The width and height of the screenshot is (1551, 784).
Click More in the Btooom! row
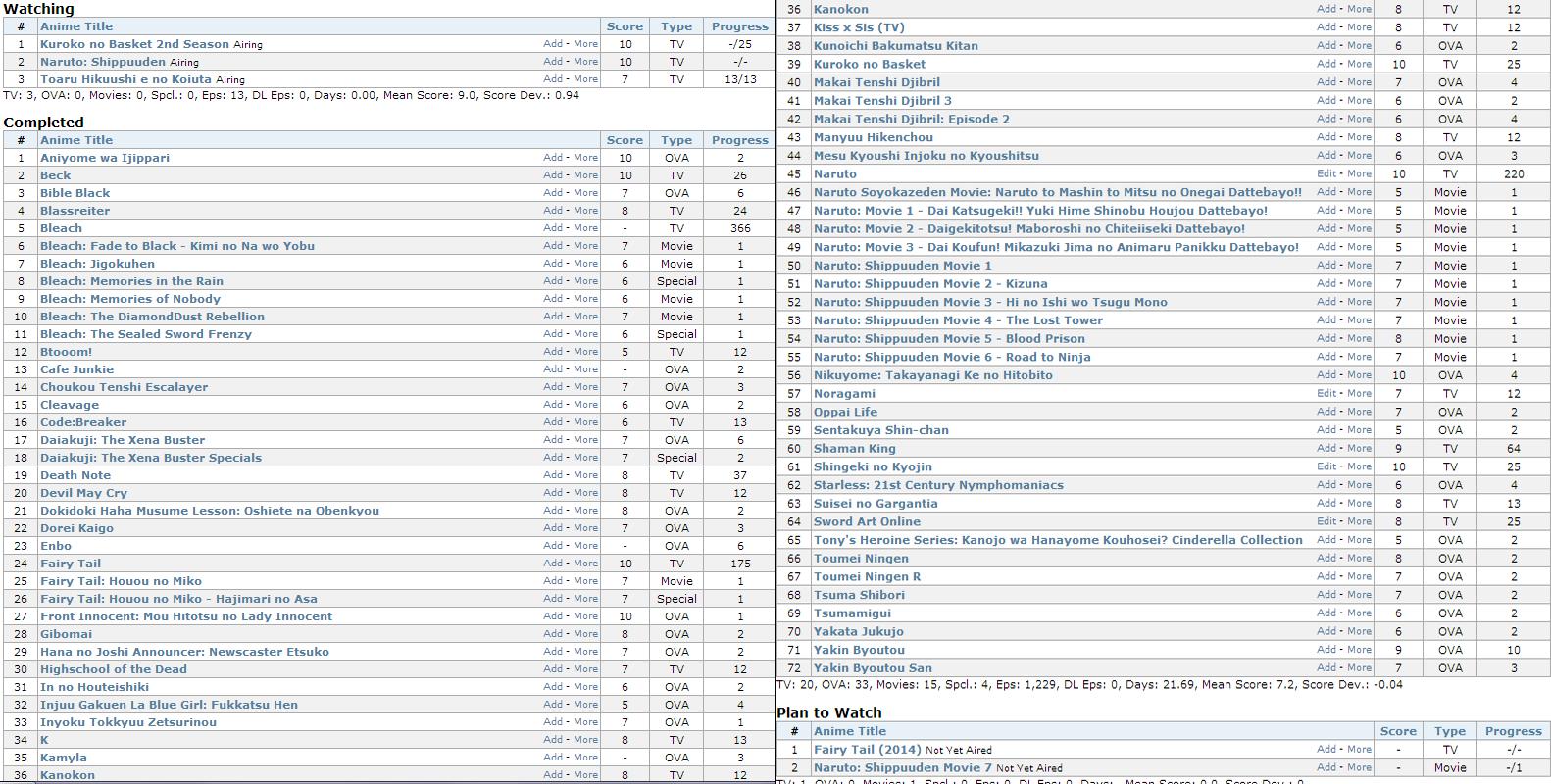[586, 351]
